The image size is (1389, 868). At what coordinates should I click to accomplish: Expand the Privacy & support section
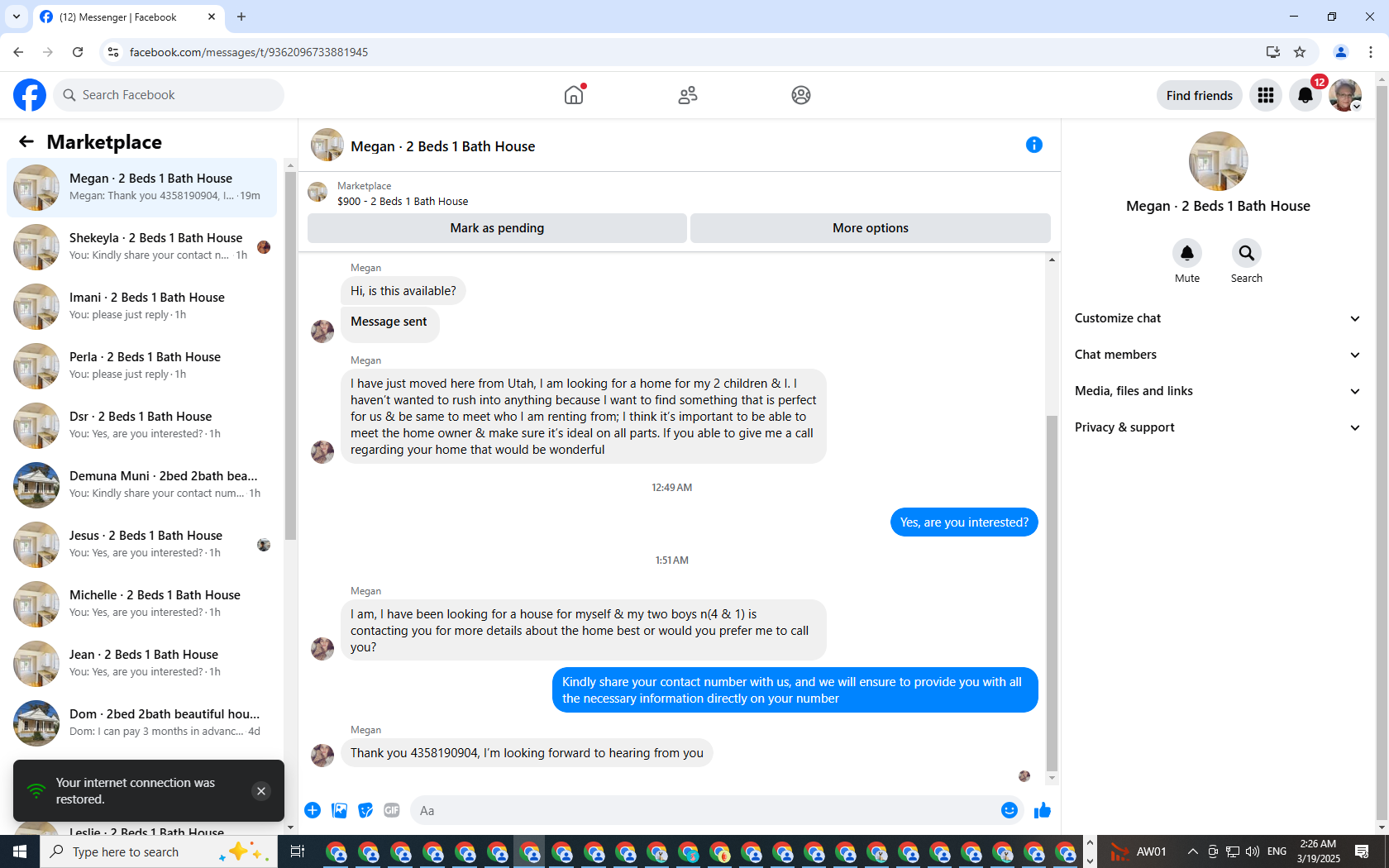[1218, 427]
